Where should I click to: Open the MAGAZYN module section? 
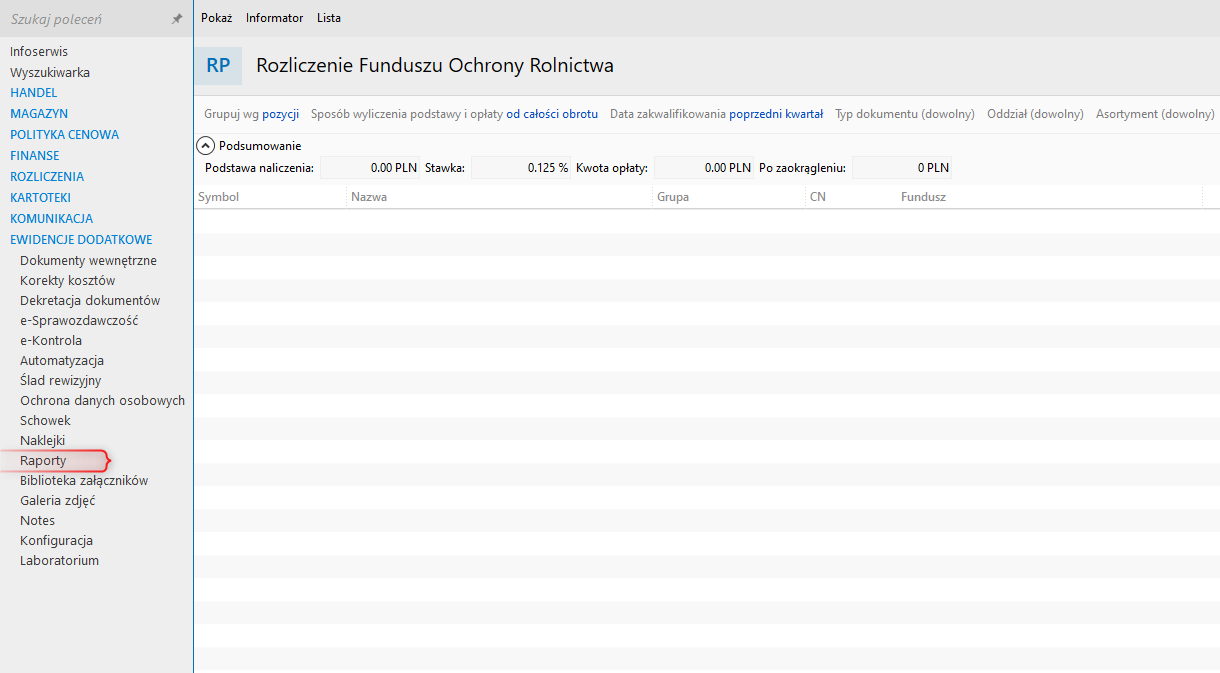tap(39, 114)
